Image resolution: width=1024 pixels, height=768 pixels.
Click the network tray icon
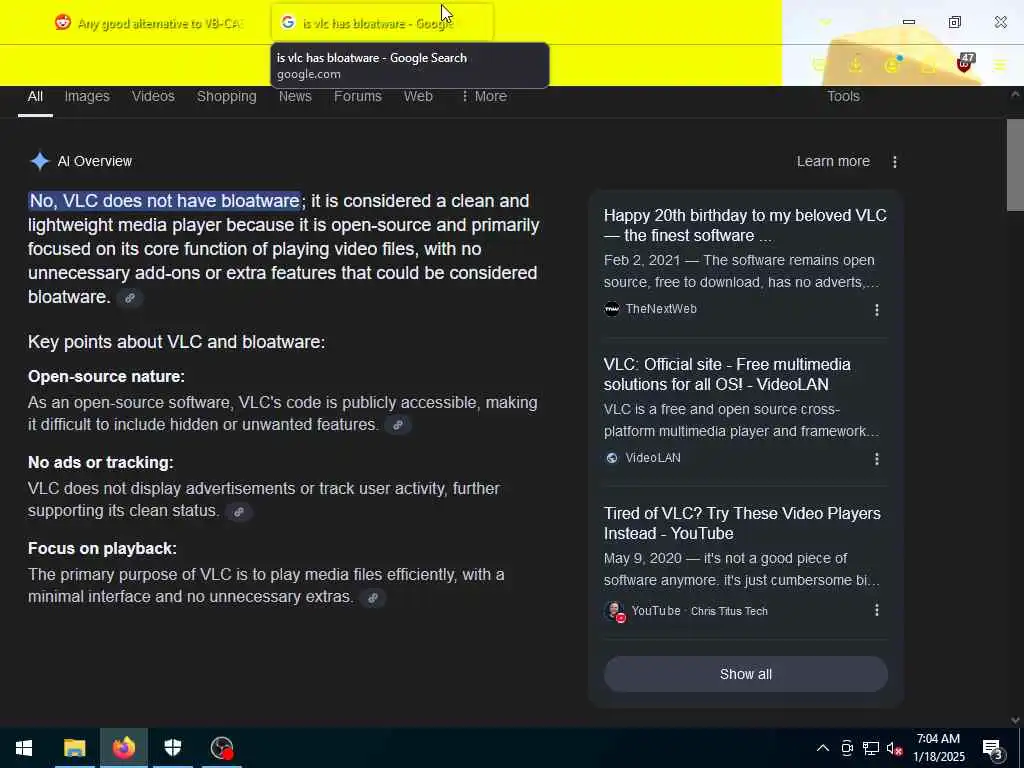(x=870, y=748)
